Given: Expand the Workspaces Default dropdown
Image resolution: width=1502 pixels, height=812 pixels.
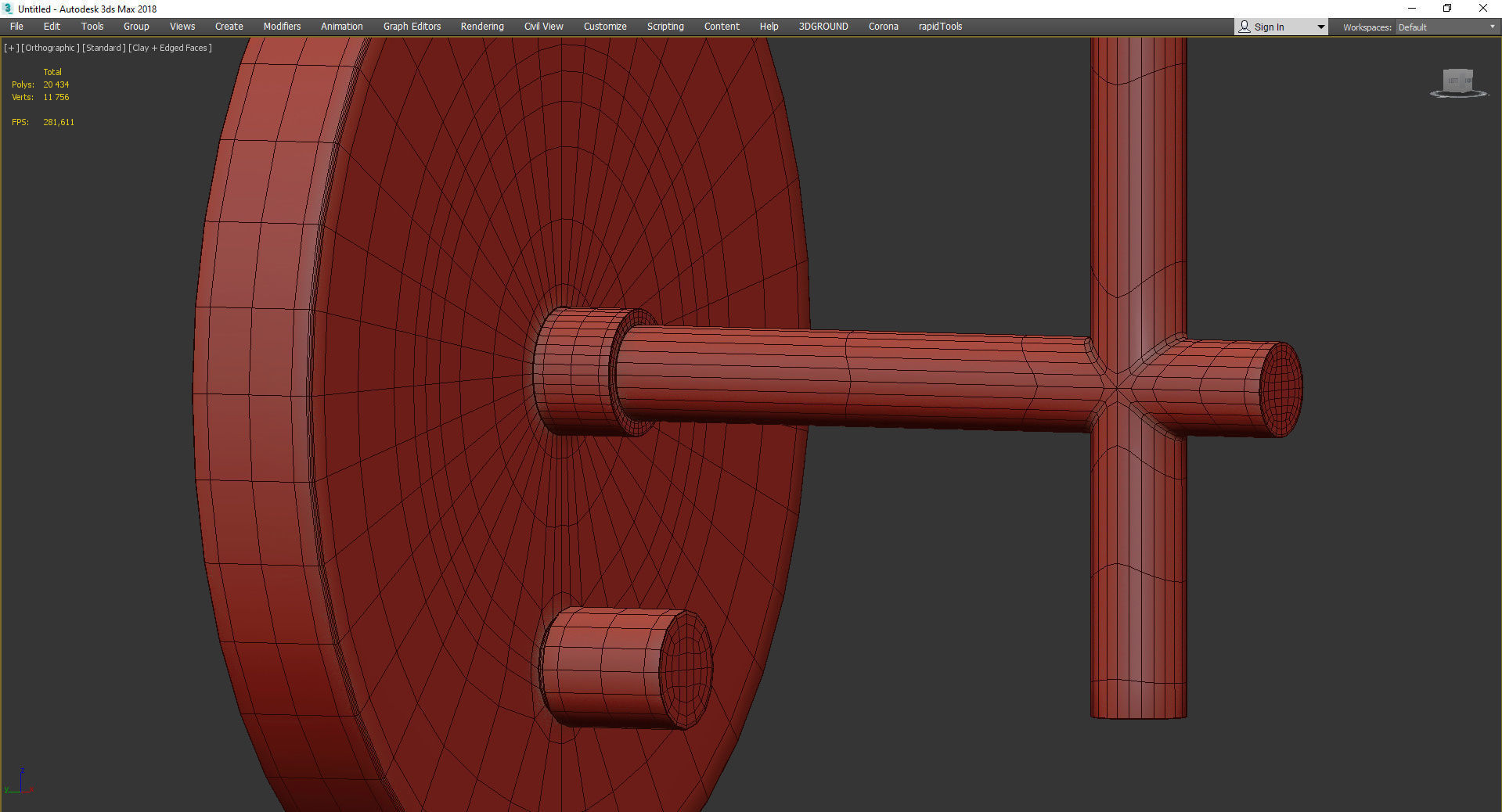Looking at the screenshot, I should [x=1446, y=27].
